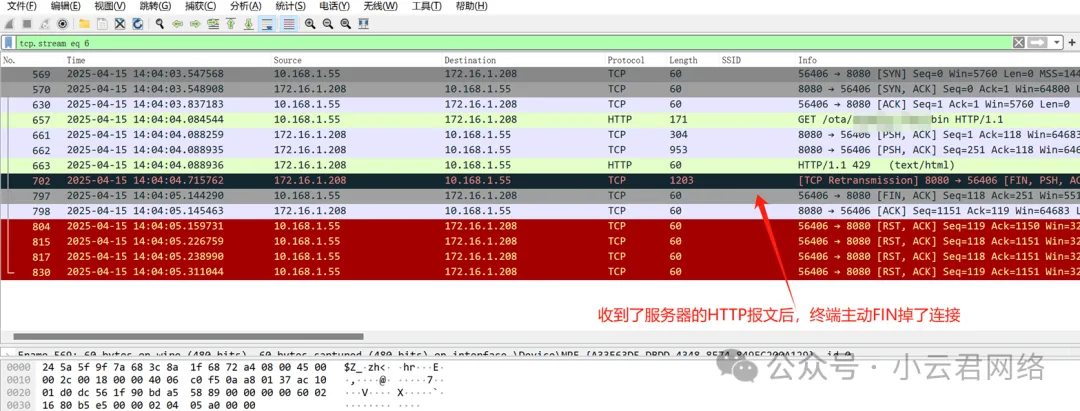Open the 分析(A) menu
Viewport: 1080px width, 411px height.
tap(245, 6)
